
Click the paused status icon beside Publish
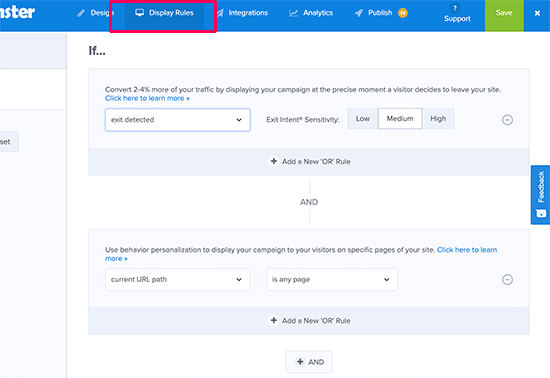point(403,13)
